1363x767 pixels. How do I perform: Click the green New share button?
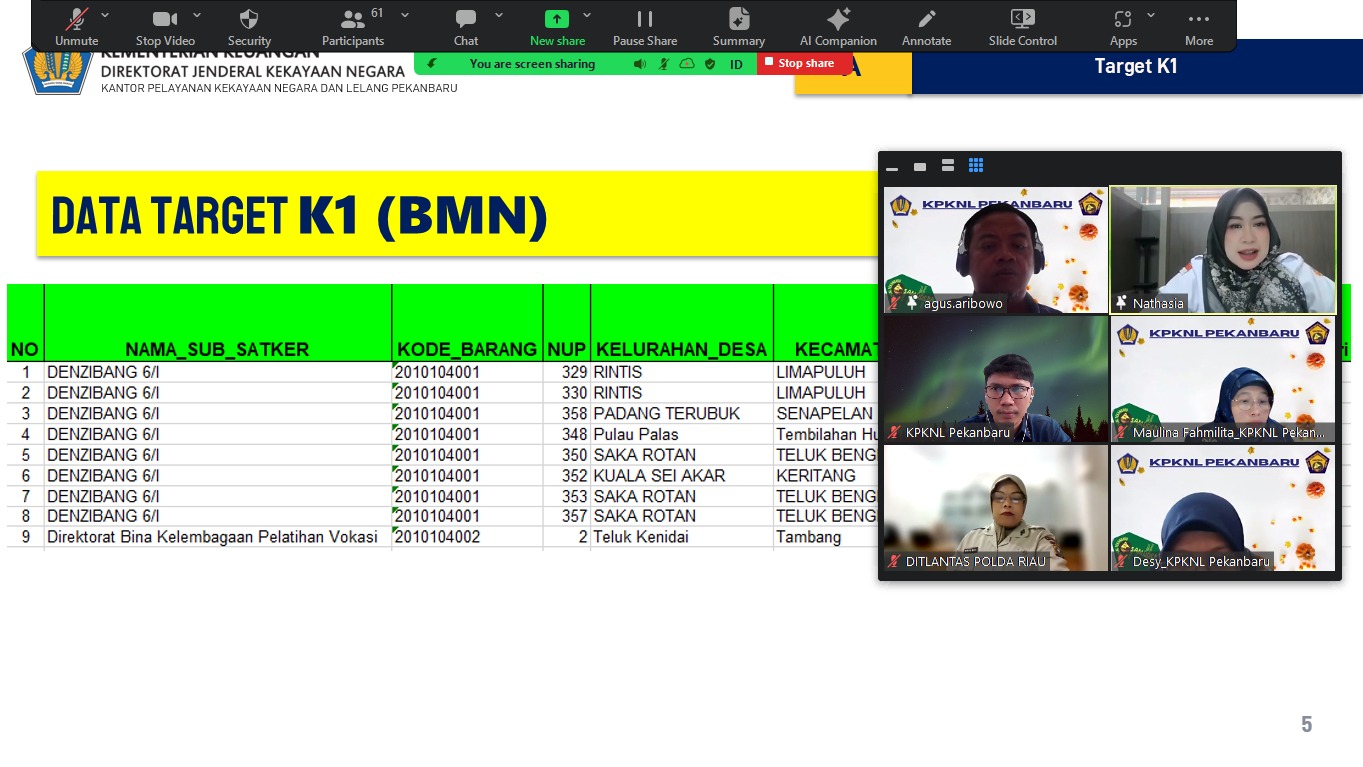[x=557, y=26]
